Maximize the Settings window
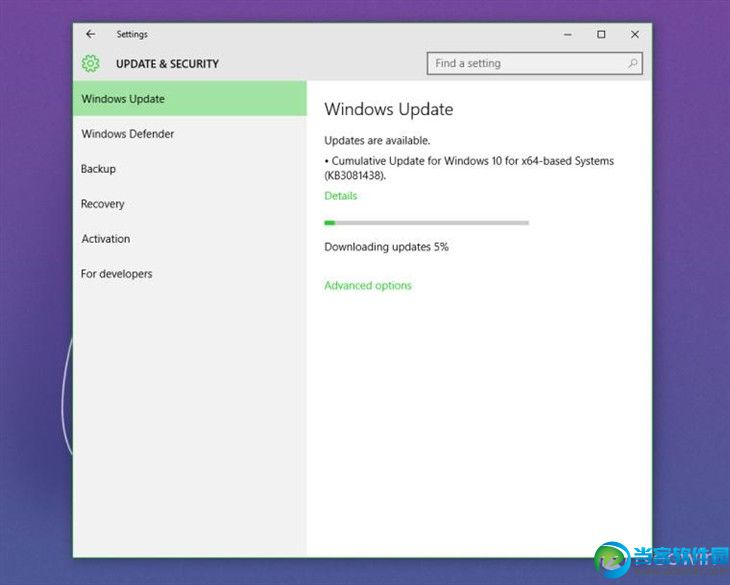This screenshot has height=585, width=730. point(601,34)
